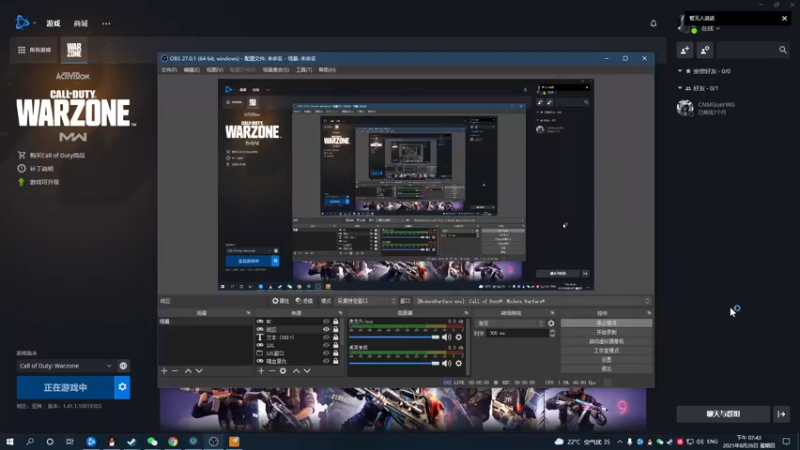
Task: Open the Call of Duty: Warzone version dropdown
Action: click(65, 366)
